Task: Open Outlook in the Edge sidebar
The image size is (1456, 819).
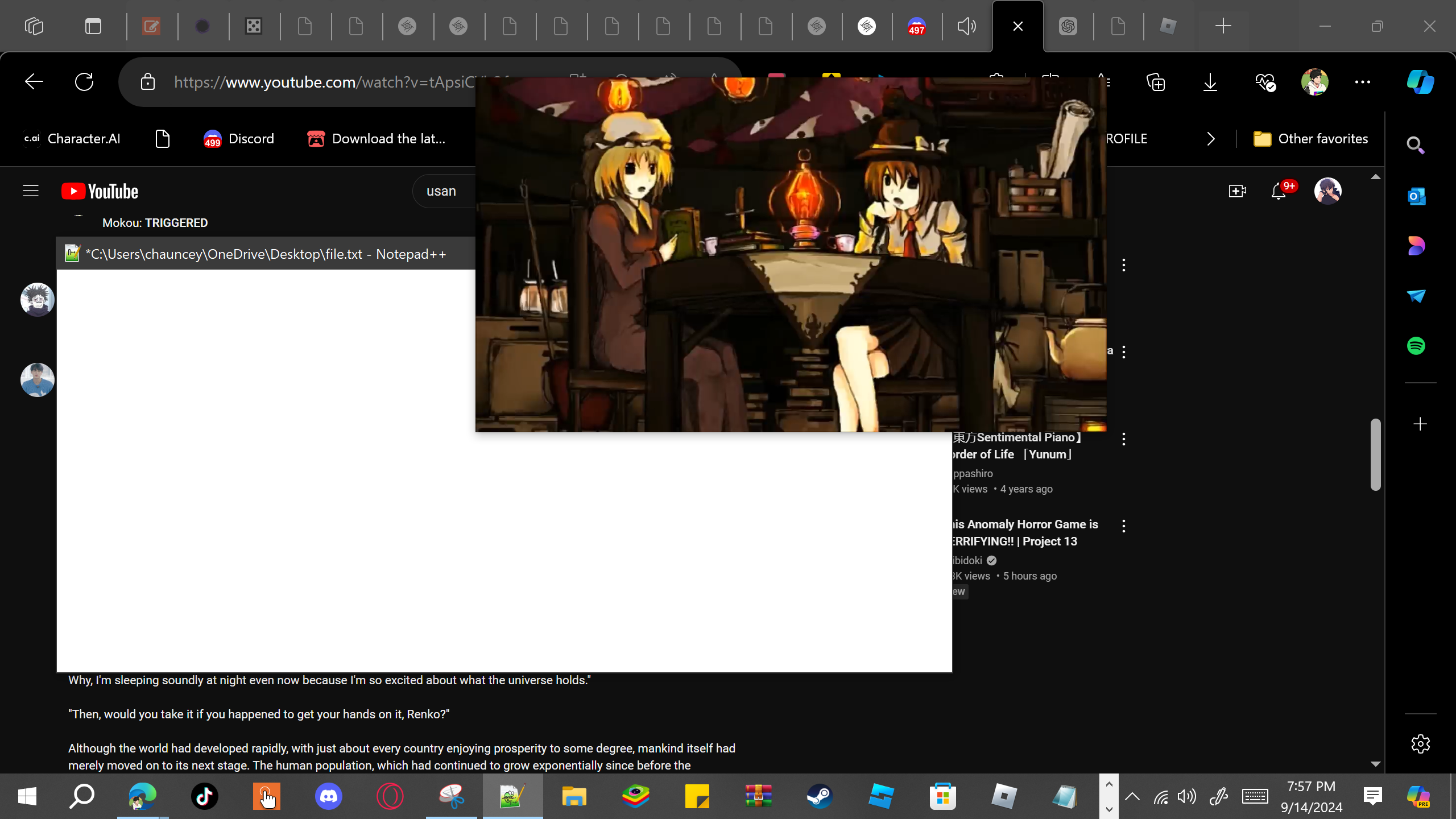Action: coord(1416,196)
